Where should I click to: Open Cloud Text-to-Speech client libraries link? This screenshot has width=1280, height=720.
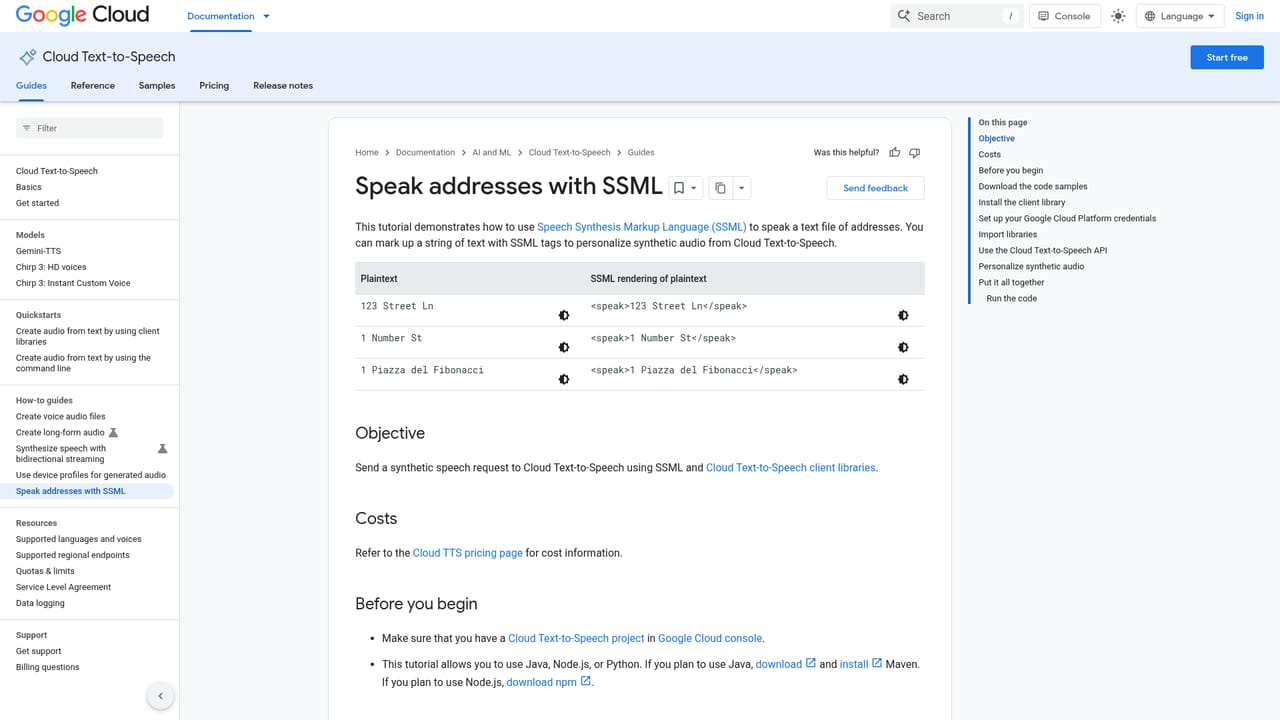[x=791, y=467]
